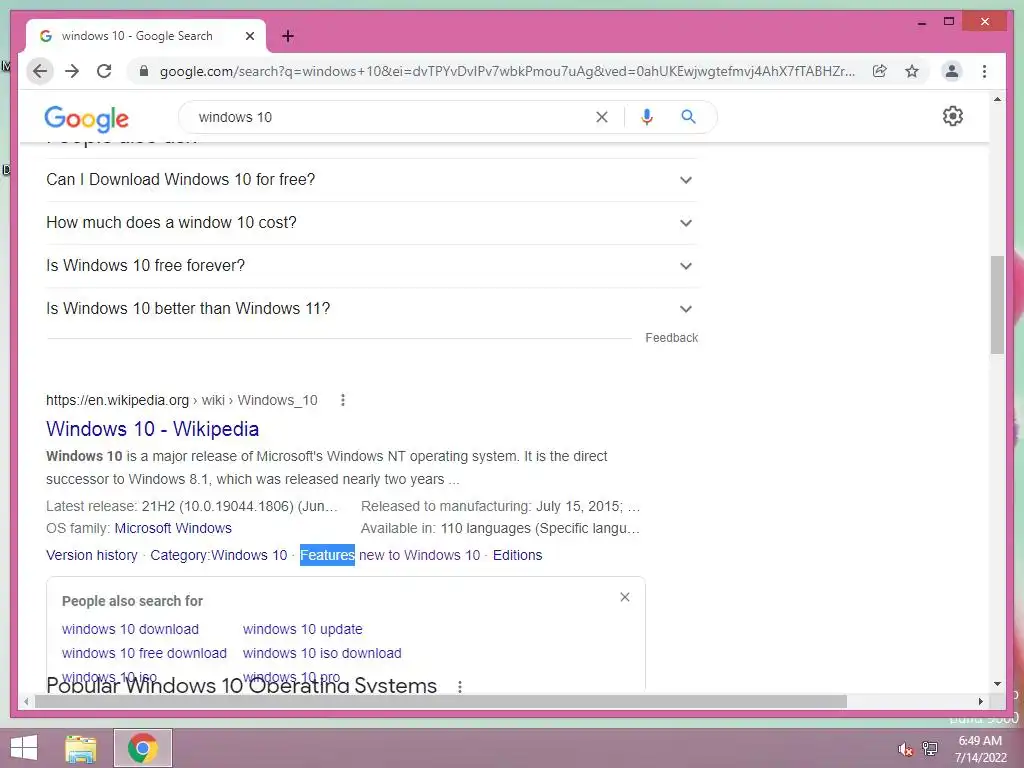Click the muted volume tray icon
This screenshot has width=1024, height=768.
pyautogui.click(x=905, y=749)
